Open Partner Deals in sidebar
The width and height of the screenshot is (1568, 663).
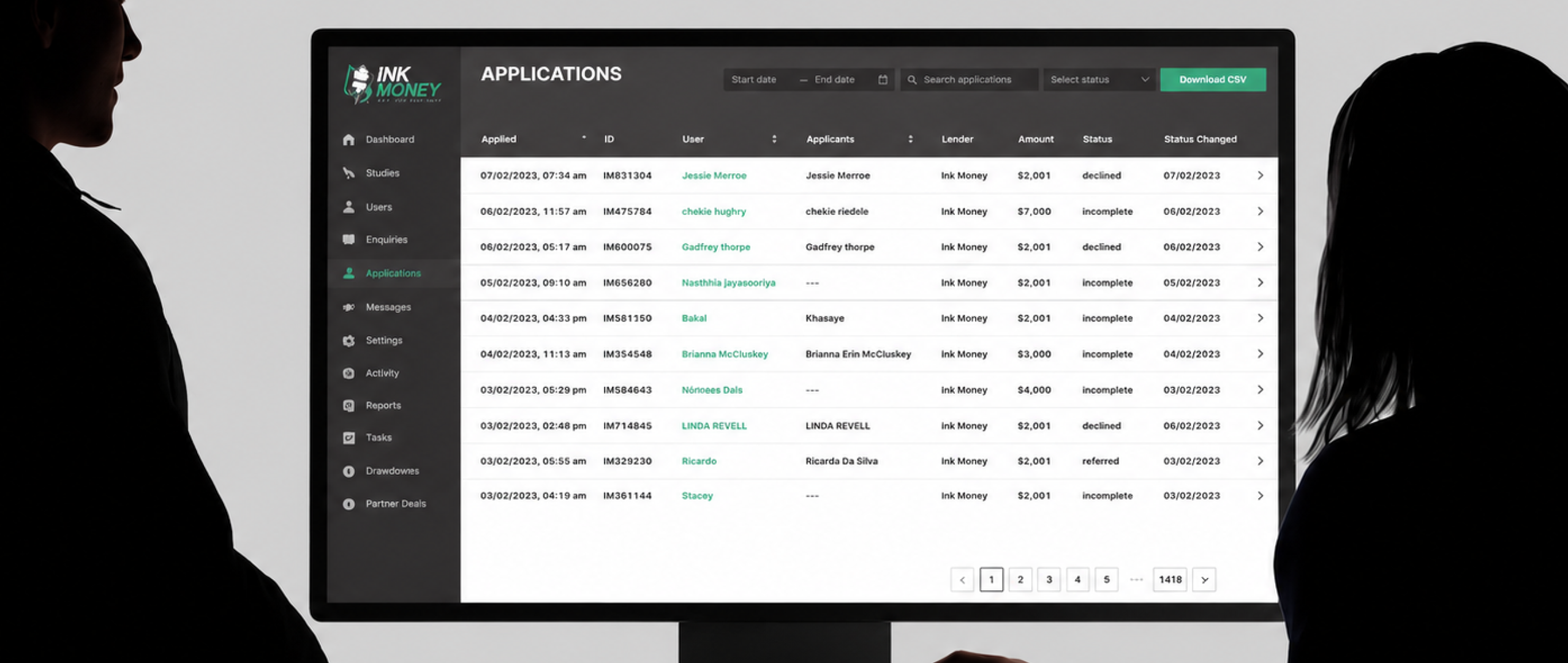click(x=396, y=504)
